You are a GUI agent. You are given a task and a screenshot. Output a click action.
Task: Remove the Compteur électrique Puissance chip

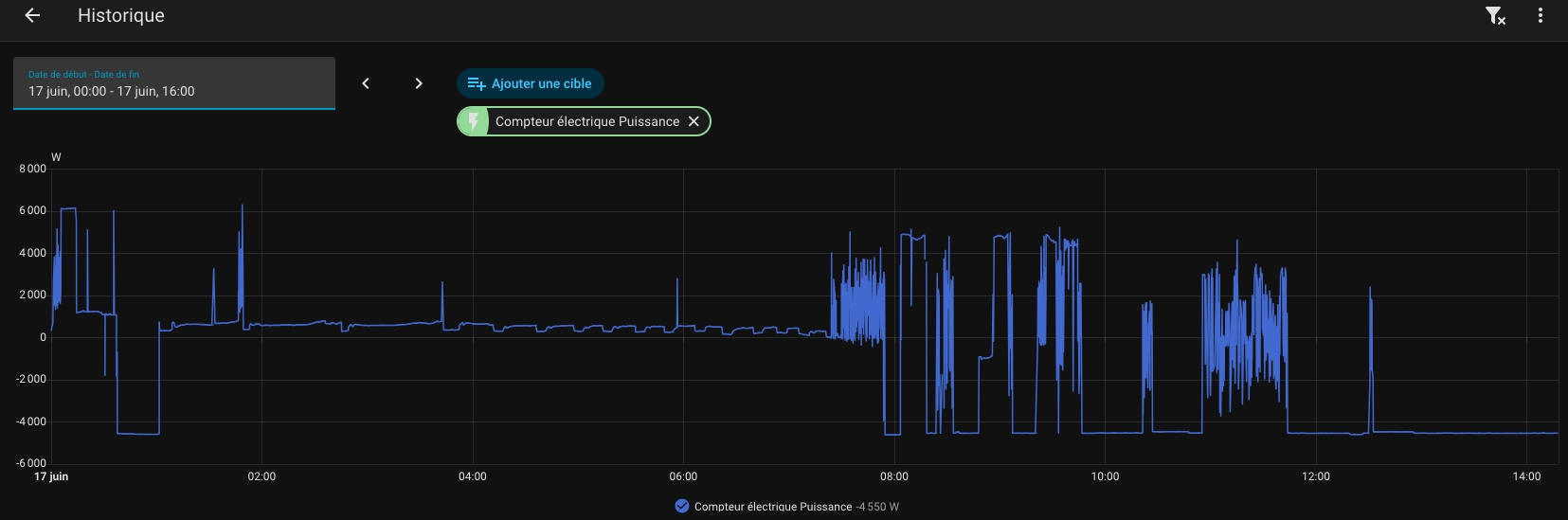[694, 121]
